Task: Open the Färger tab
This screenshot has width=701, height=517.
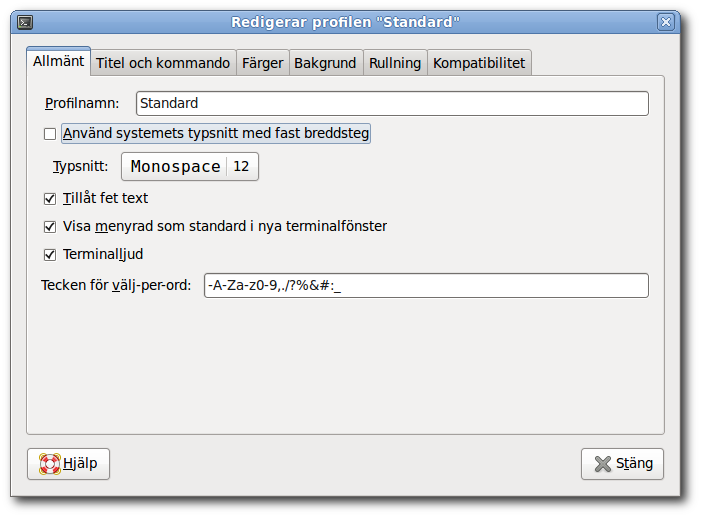Action: [263, 63]
